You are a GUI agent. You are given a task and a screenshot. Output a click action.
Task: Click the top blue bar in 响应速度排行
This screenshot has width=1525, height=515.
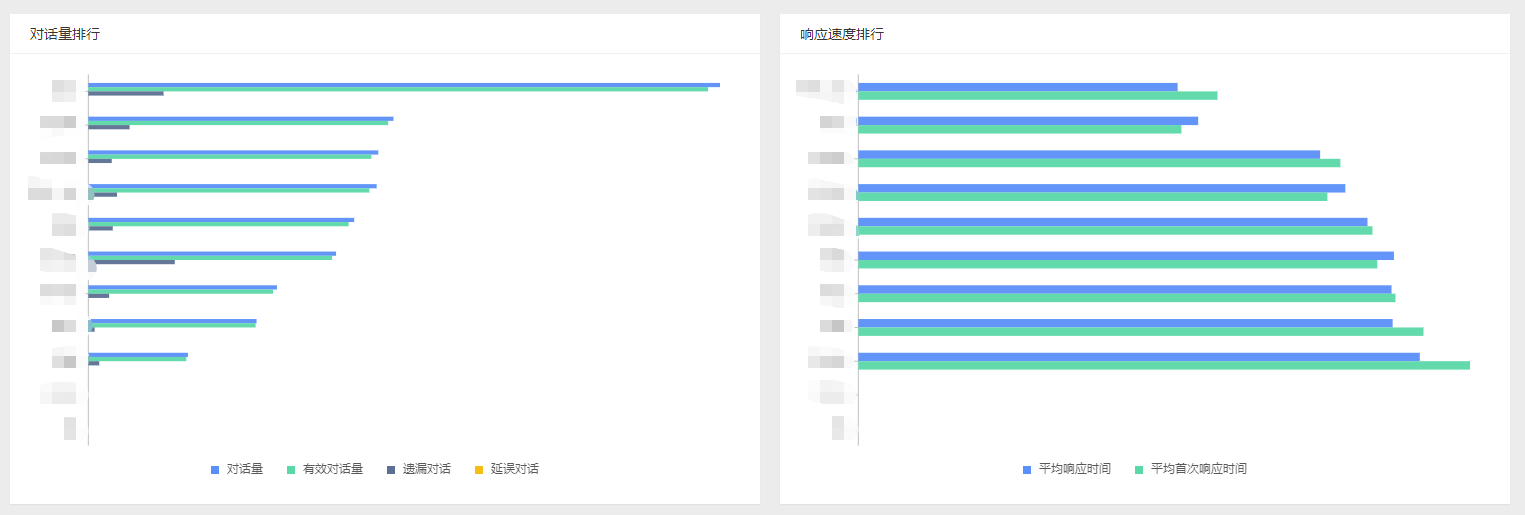[x=1018, y=87]
